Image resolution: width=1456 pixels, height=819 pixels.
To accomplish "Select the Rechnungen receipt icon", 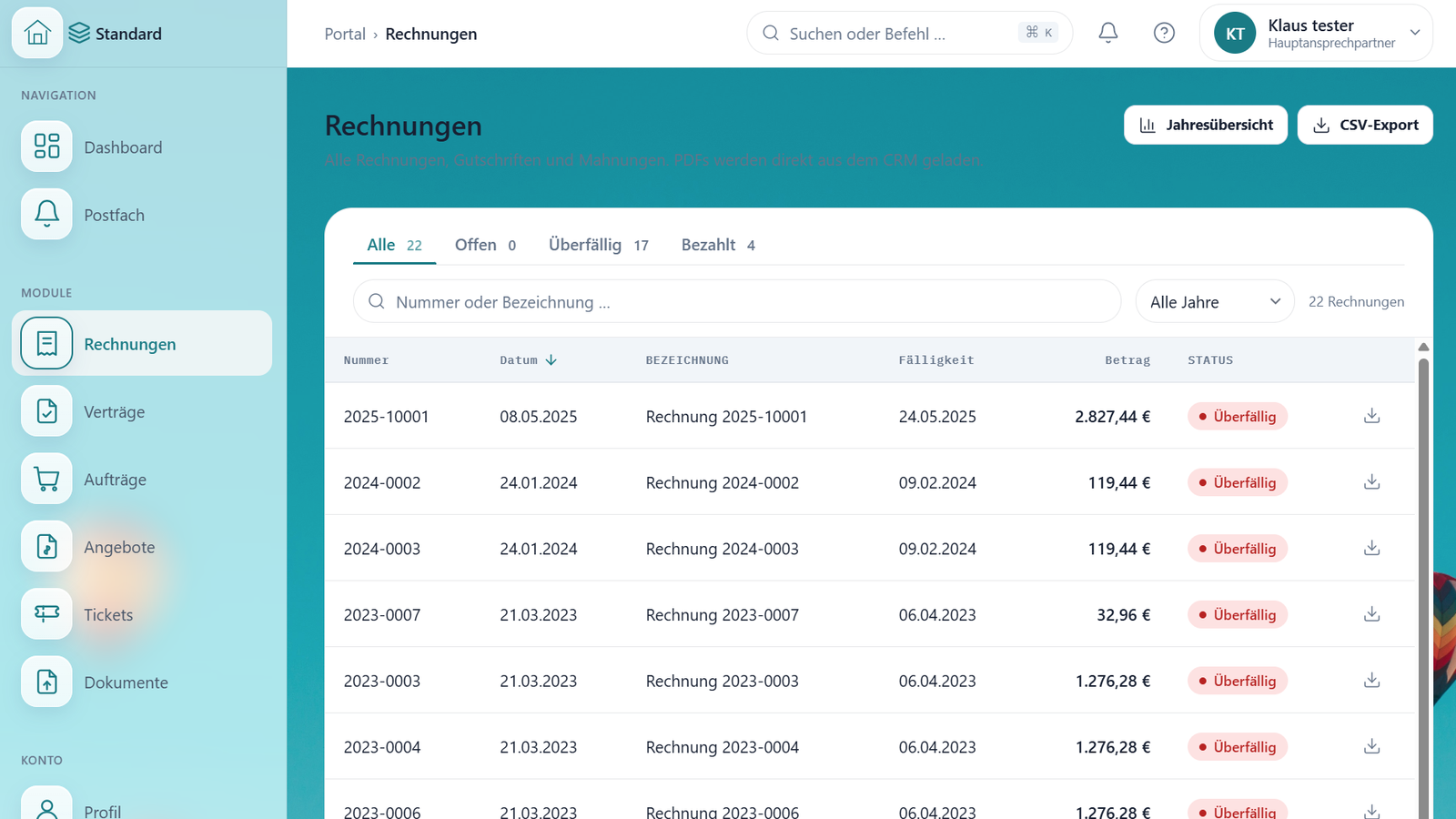I will [46, 343].
